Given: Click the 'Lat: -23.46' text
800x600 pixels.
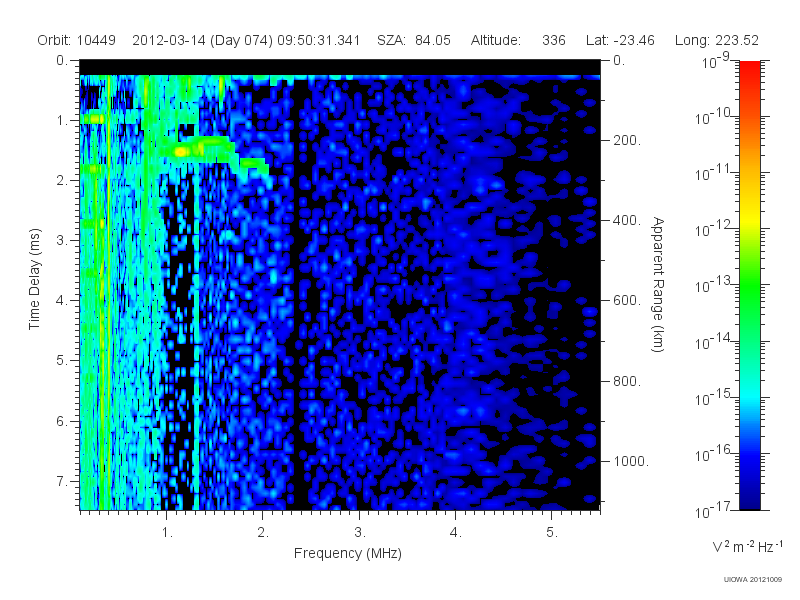Looking at the screenshot, I should coord(620,40).
